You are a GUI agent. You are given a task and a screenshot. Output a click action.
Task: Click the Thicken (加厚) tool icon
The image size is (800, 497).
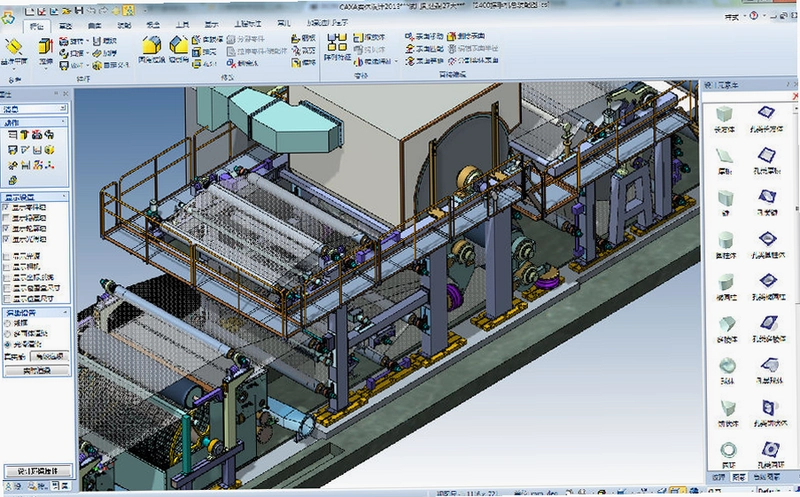(97, 53)
